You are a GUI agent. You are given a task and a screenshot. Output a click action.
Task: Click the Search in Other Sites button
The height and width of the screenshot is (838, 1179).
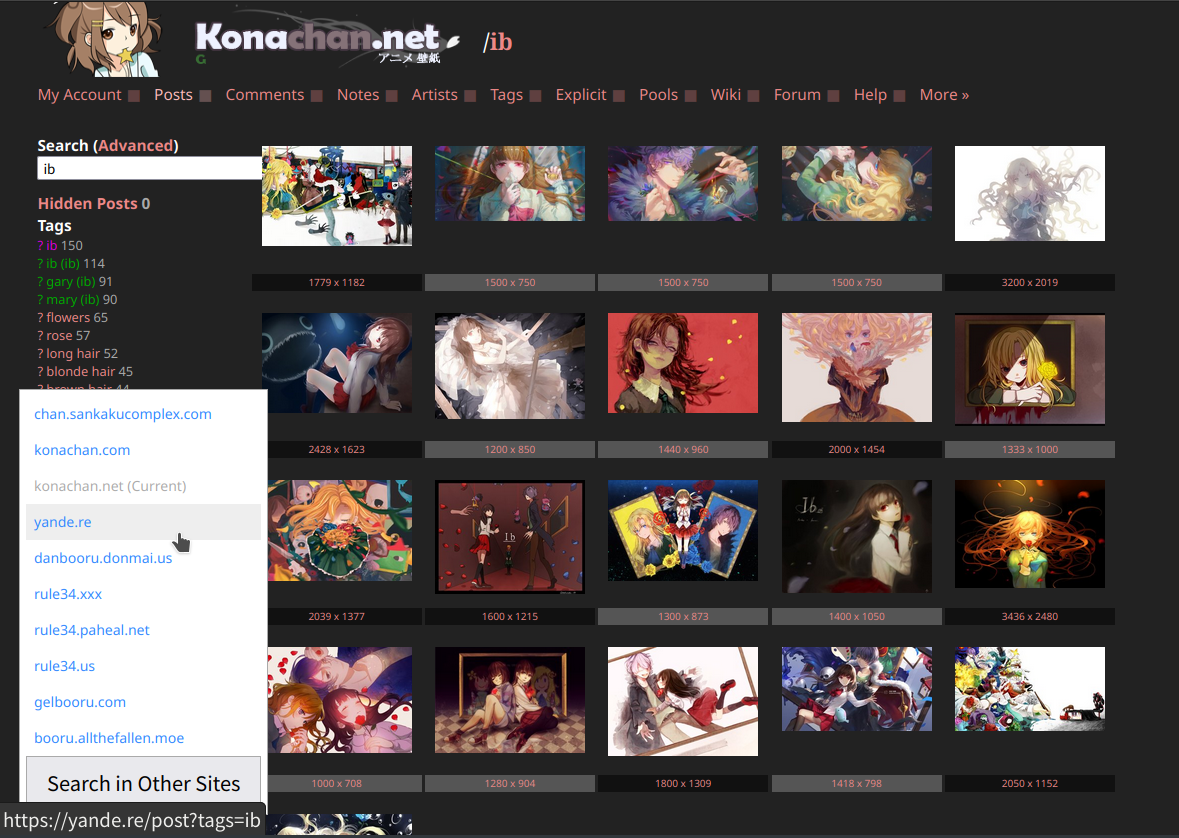click(144, 783)
